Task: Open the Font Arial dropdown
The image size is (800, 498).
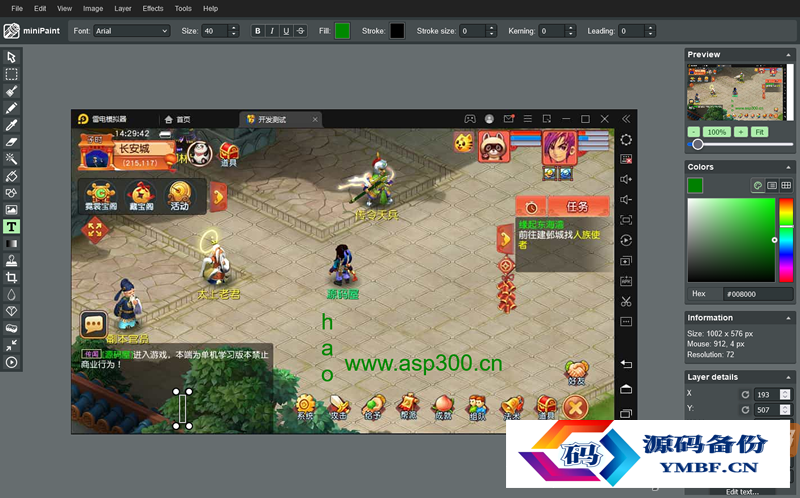Action: (x=132, y=31)
